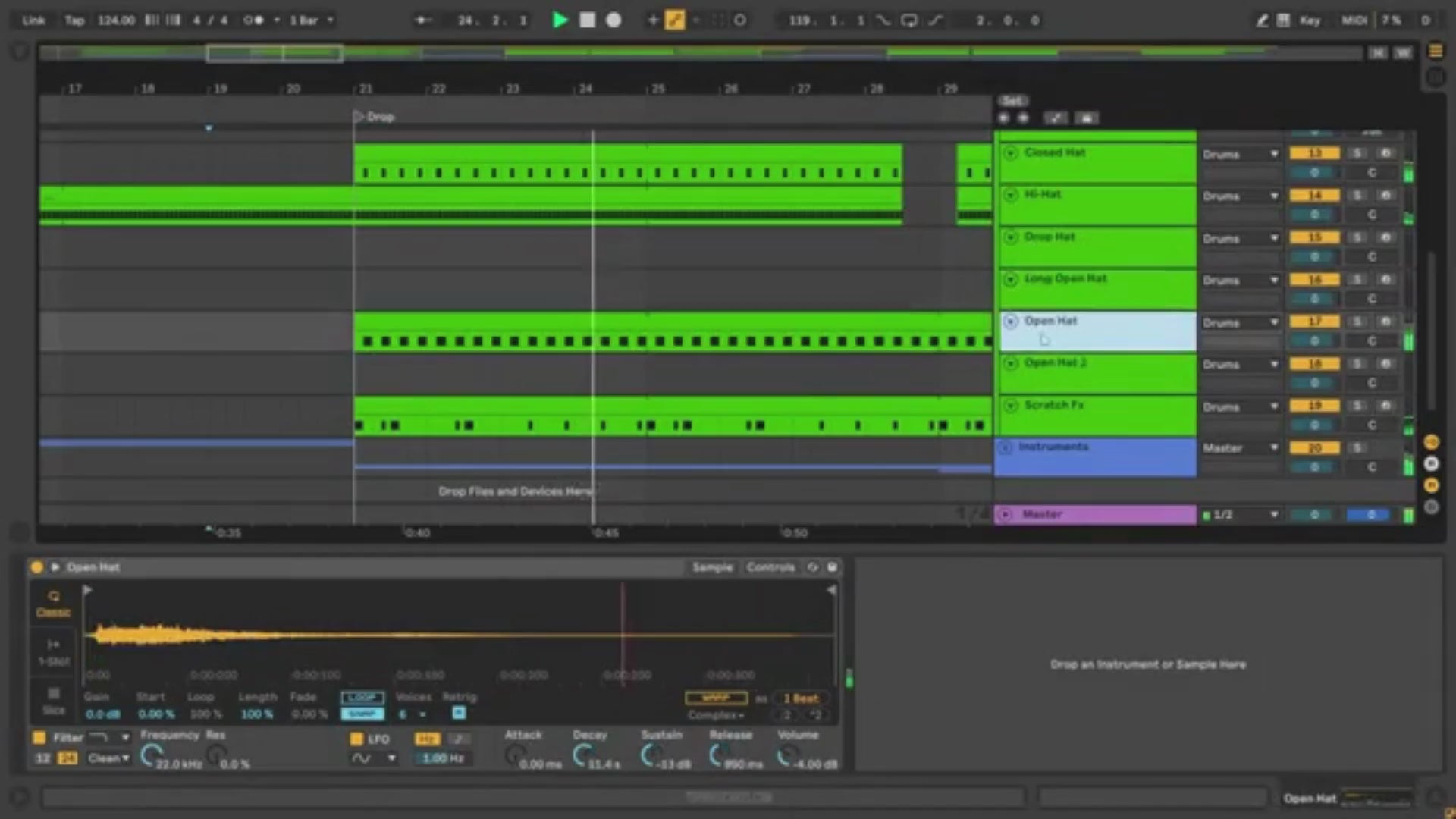Click the Tap tempo button
Screen dimensions: 1456x819
click(x=74, y=20)
